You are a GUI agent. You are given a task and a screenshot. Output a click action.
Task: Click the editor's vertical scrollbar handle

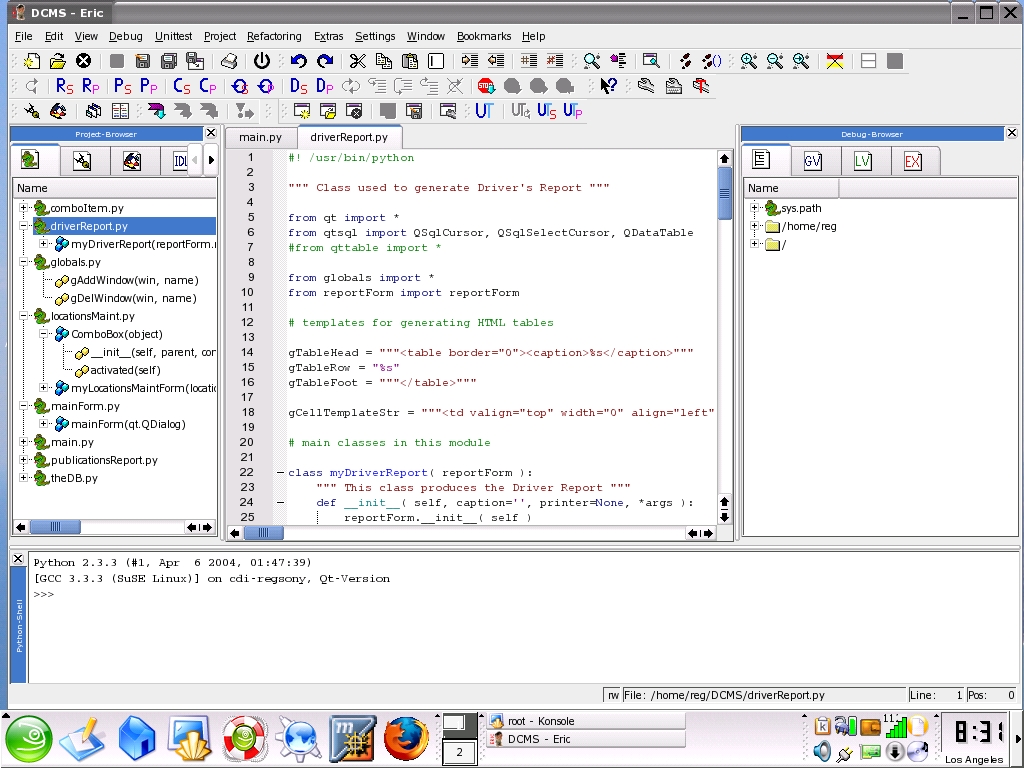click(725, 192)
